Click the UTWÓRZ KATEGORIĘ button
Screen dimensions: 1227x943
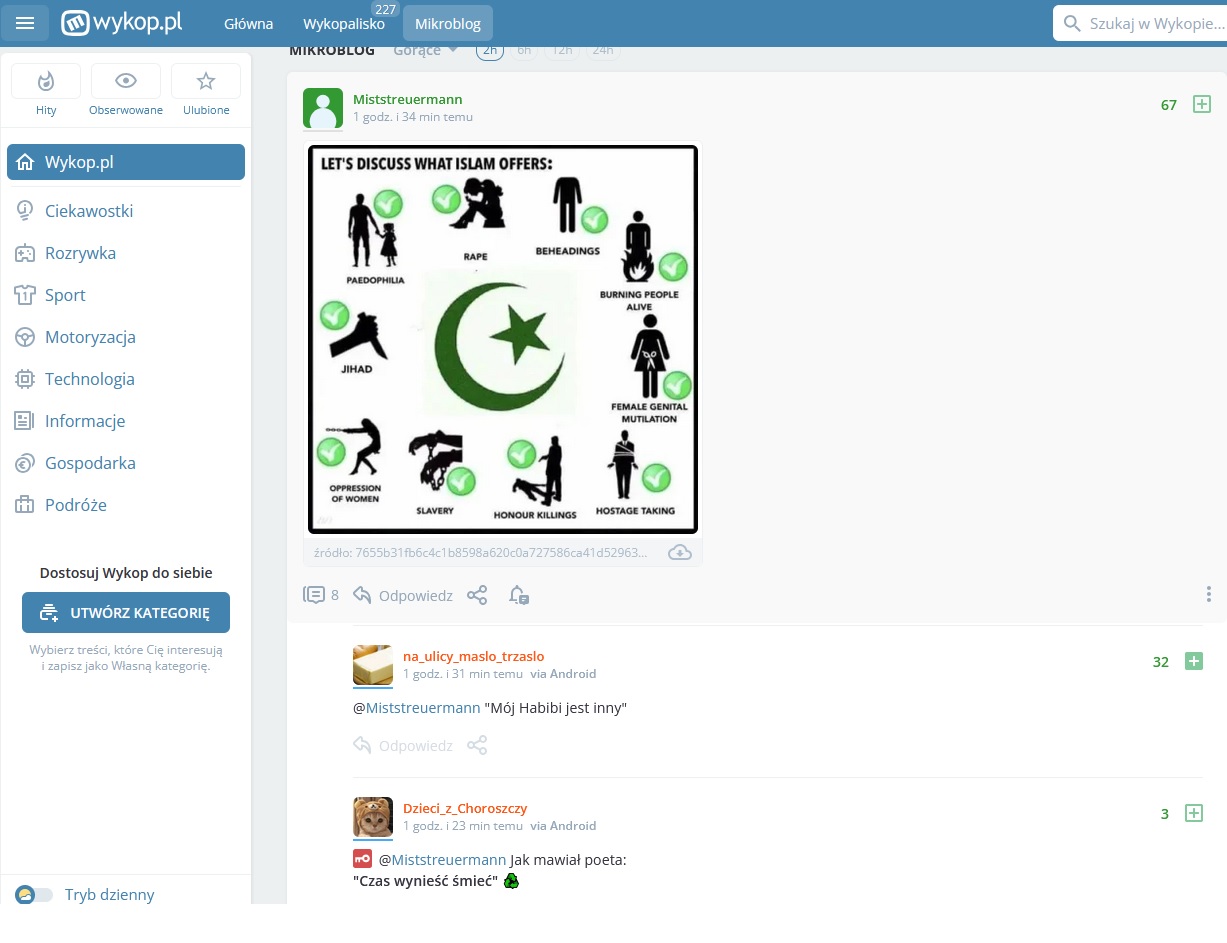click(x=126, y=613)
